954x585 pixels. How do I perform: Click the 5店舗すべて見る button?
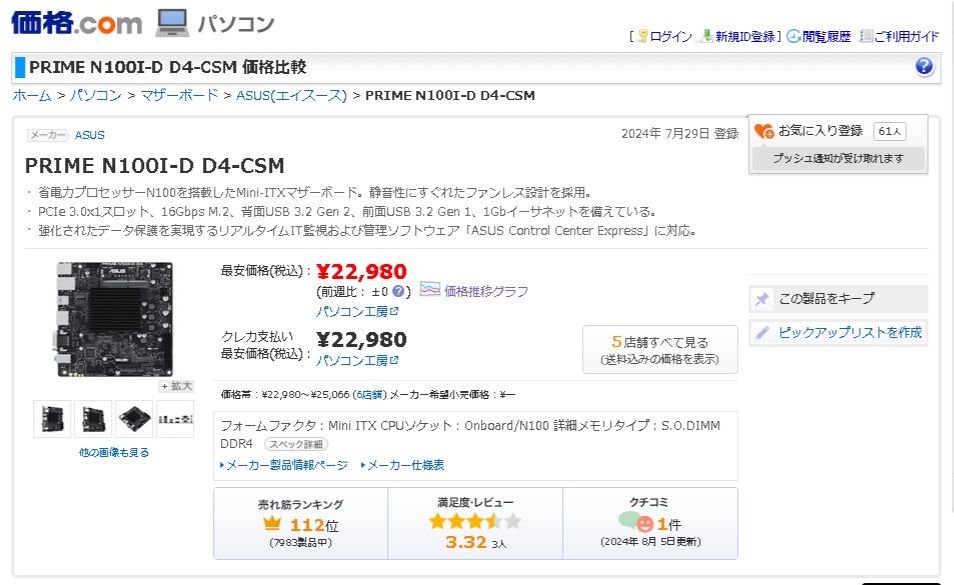click(660, 349)
